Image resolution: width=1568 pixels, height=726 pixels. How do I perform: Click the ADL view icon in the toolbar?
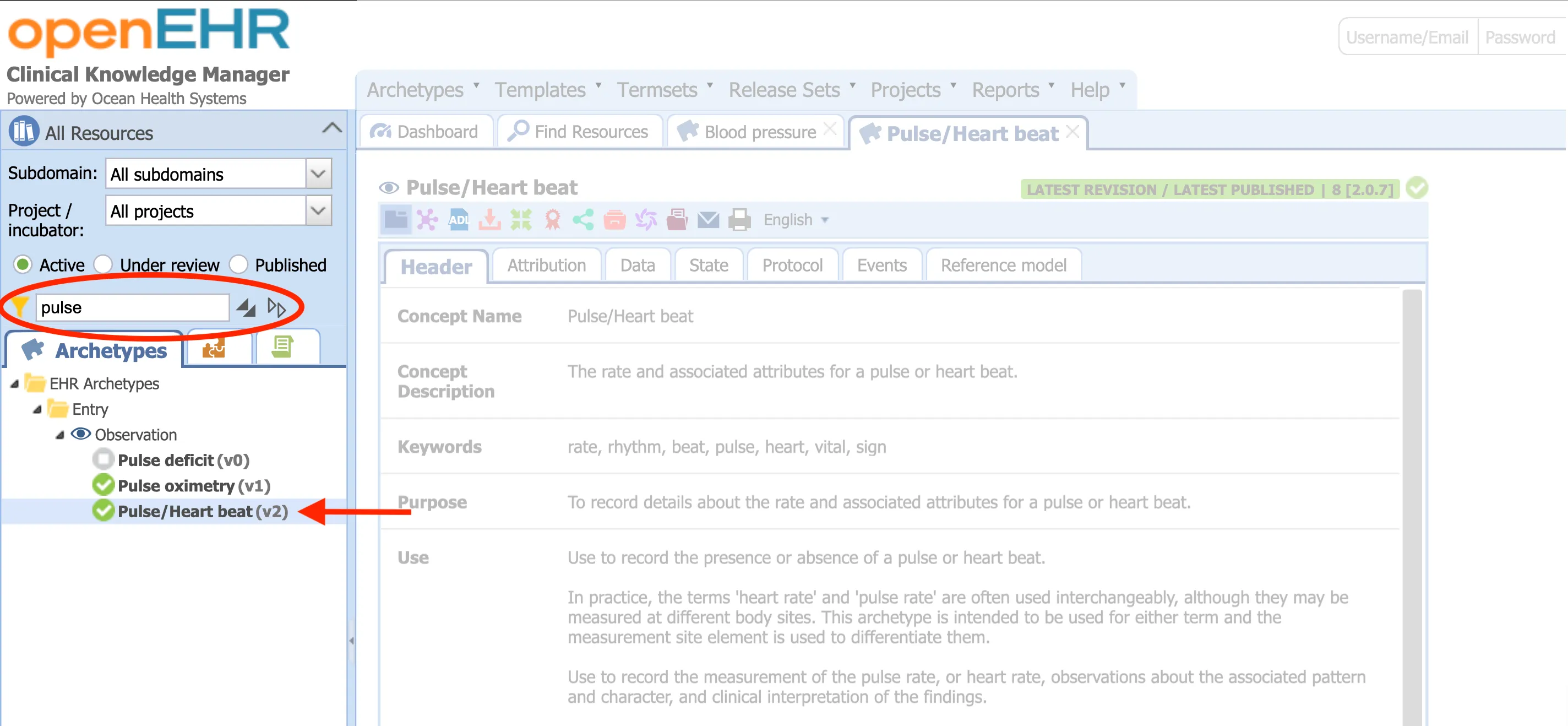[459, 220]
